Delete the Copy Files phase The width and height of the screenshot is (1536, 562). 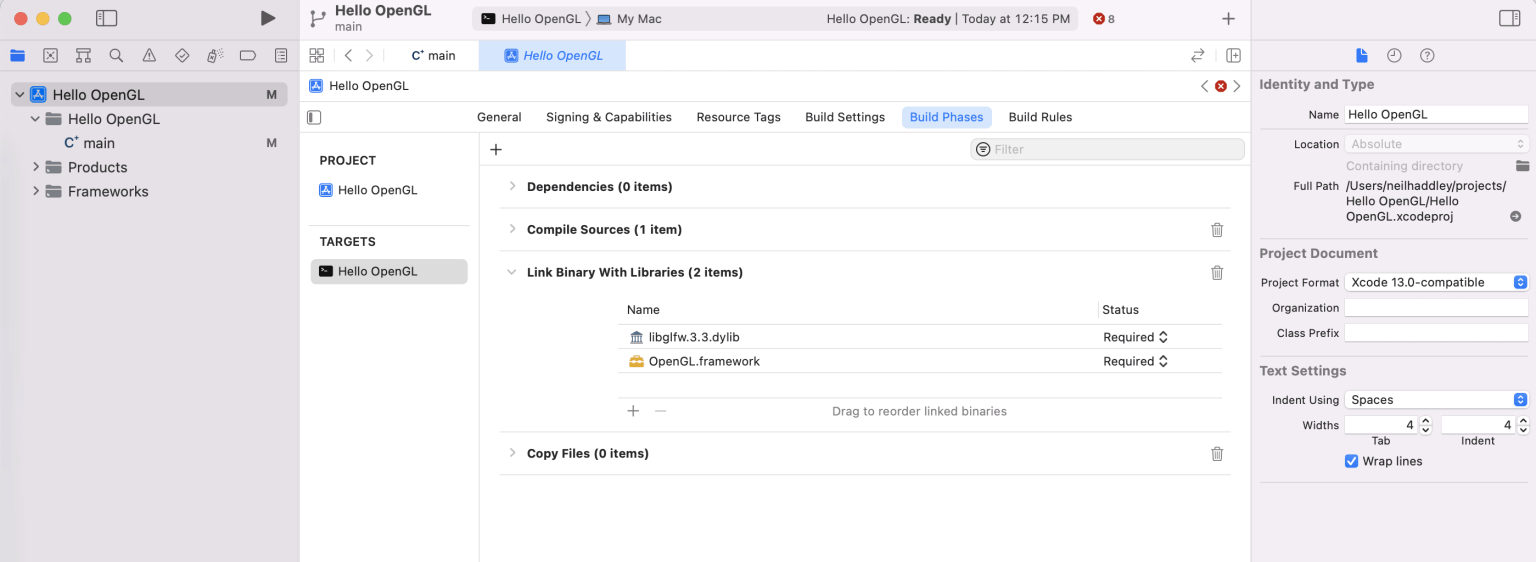tap(1217, 454)
